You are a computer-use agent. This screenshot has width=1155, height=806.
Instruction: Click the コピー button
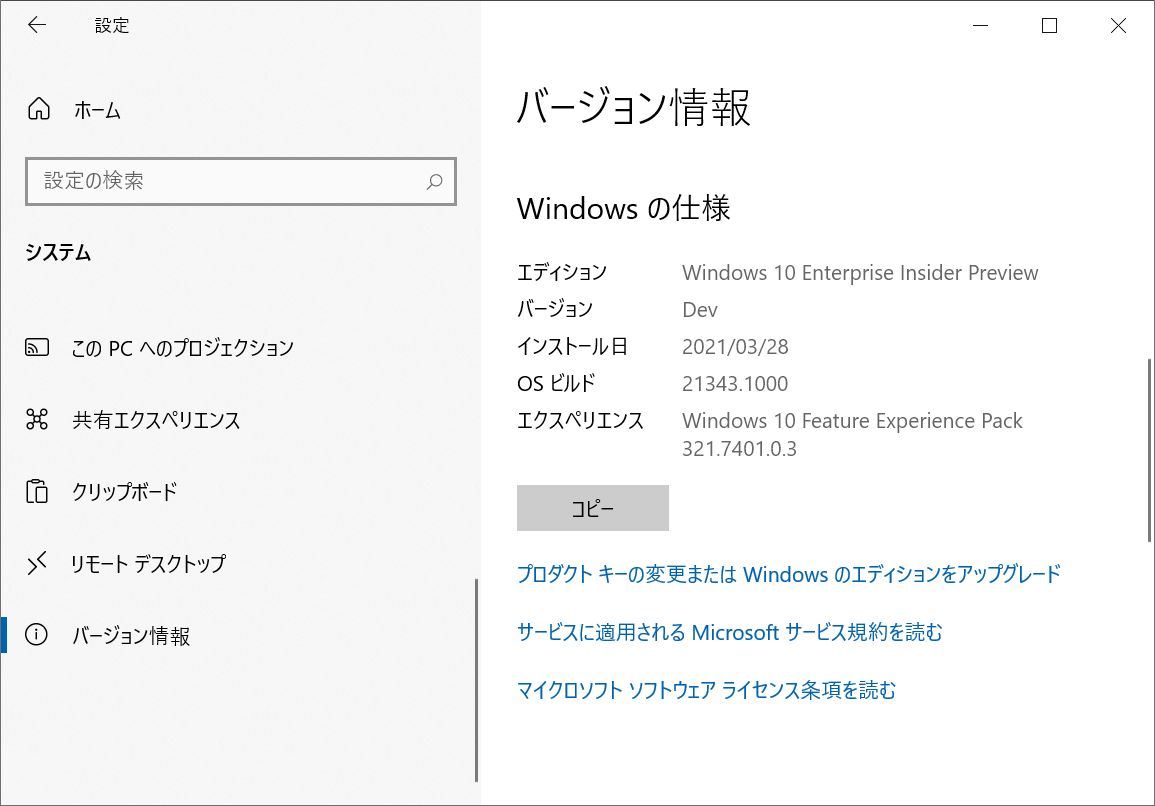coord(593,508)
